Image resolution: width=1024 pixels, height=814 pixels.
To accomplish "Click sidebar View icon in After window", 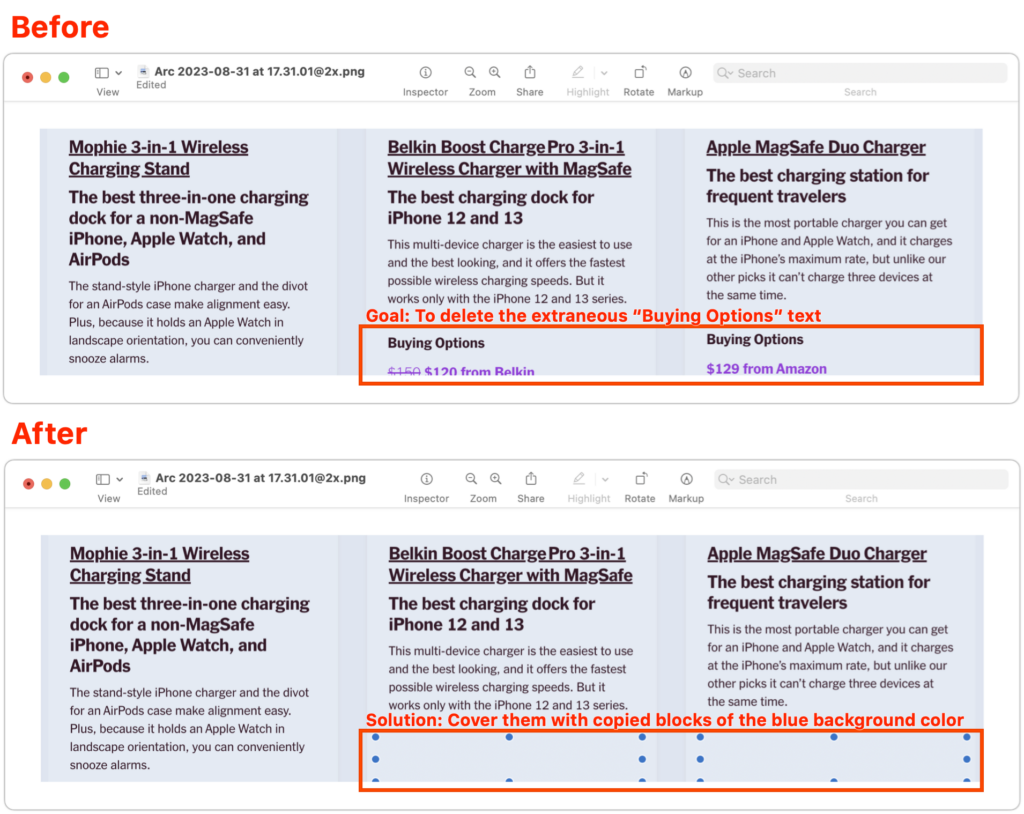I will 103,480.
